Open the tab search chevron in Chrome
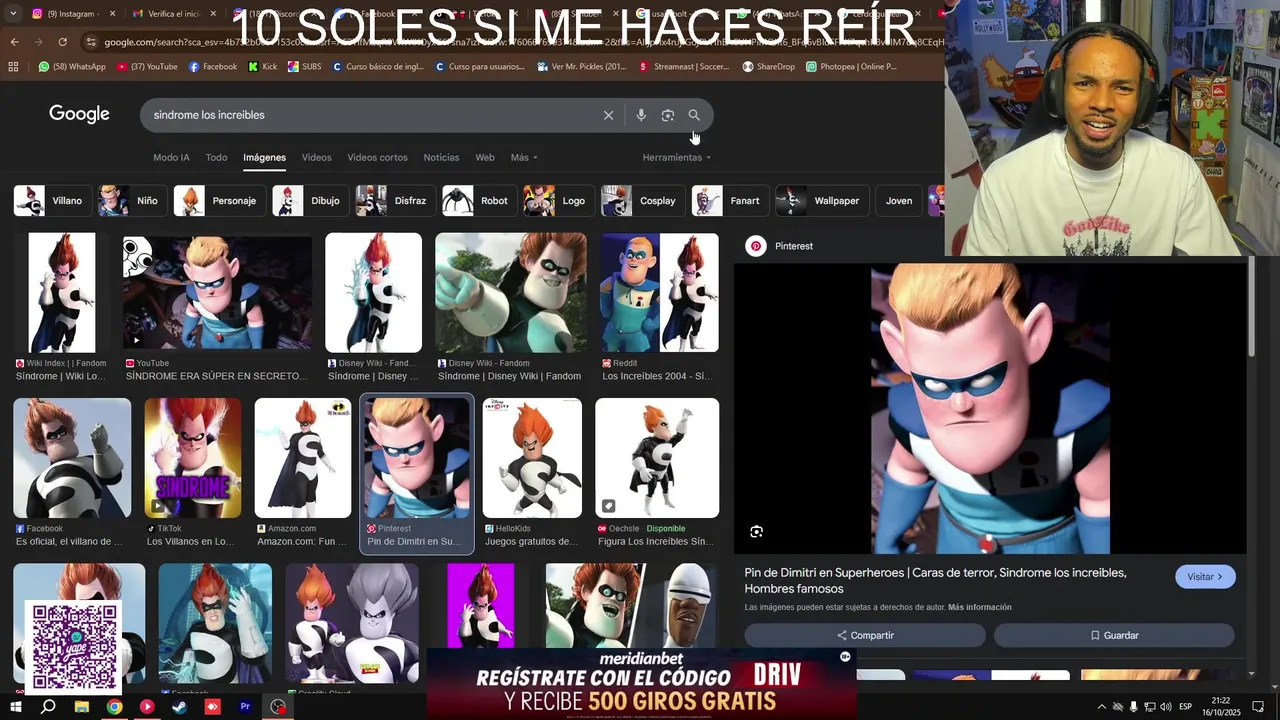The image size is (1280, 720). 14,14
